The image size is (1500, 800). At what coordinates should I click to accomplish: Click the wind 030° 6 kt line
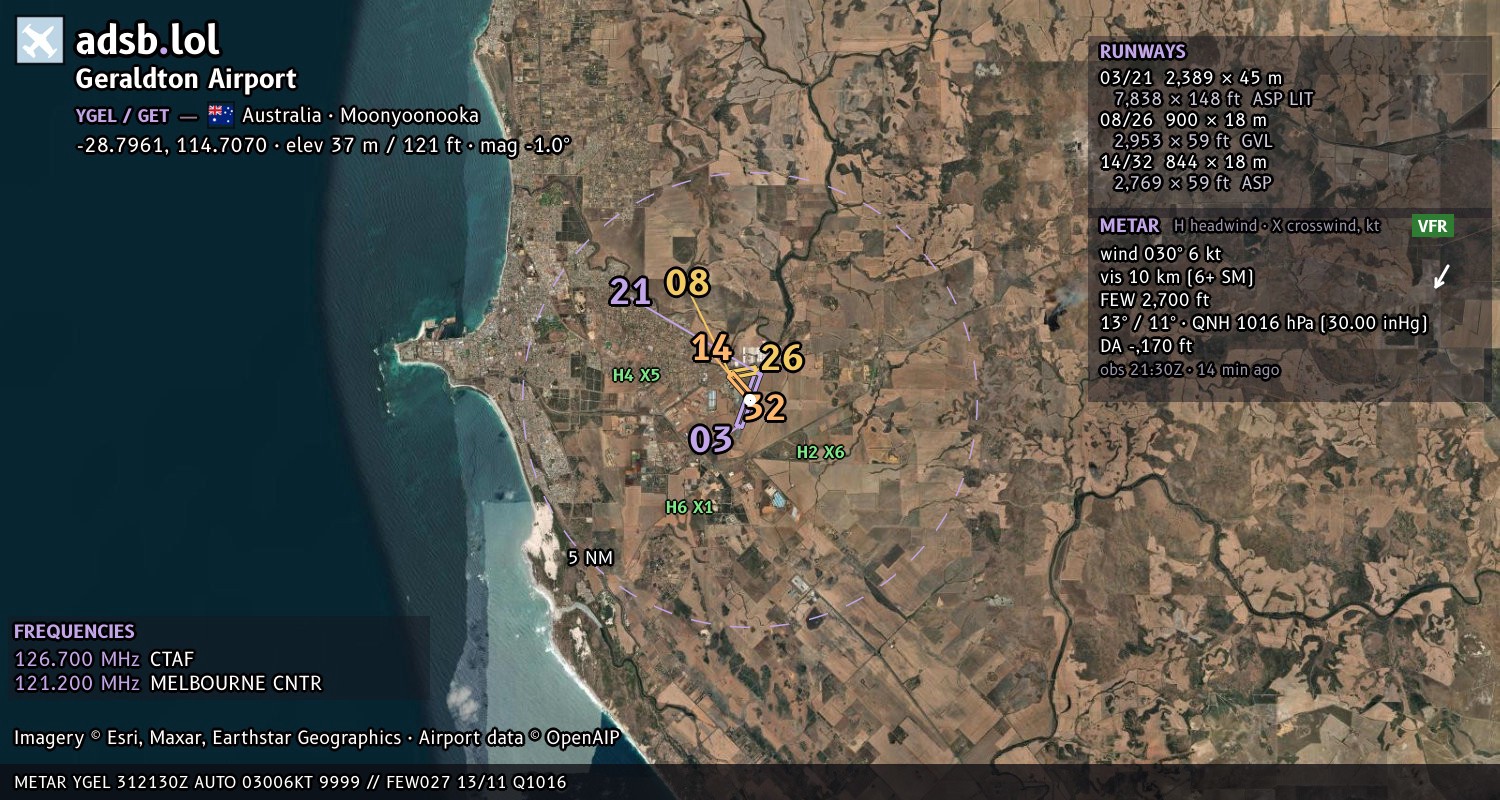[1160, 254]
